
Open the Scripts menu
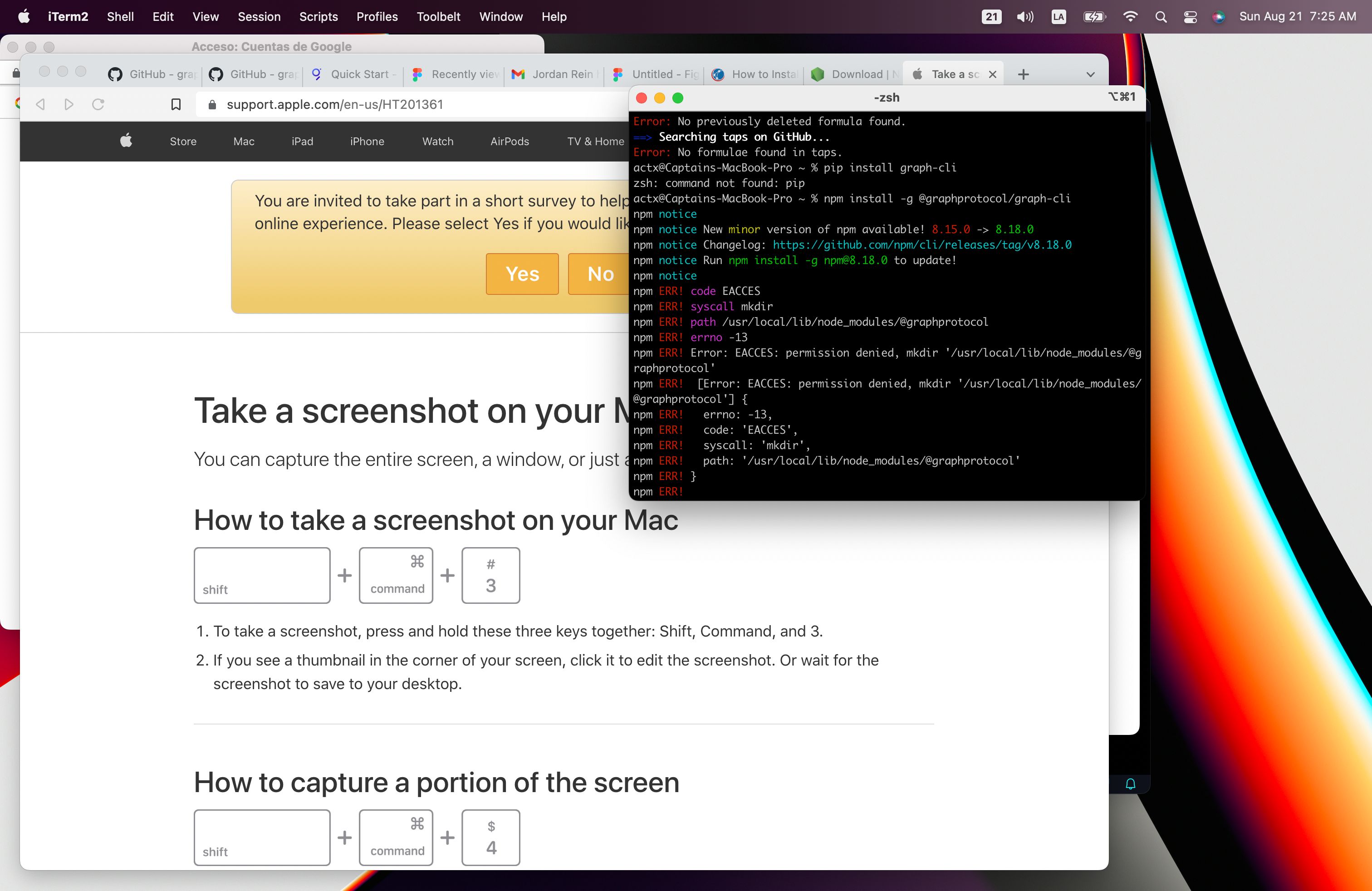point(318,16)
